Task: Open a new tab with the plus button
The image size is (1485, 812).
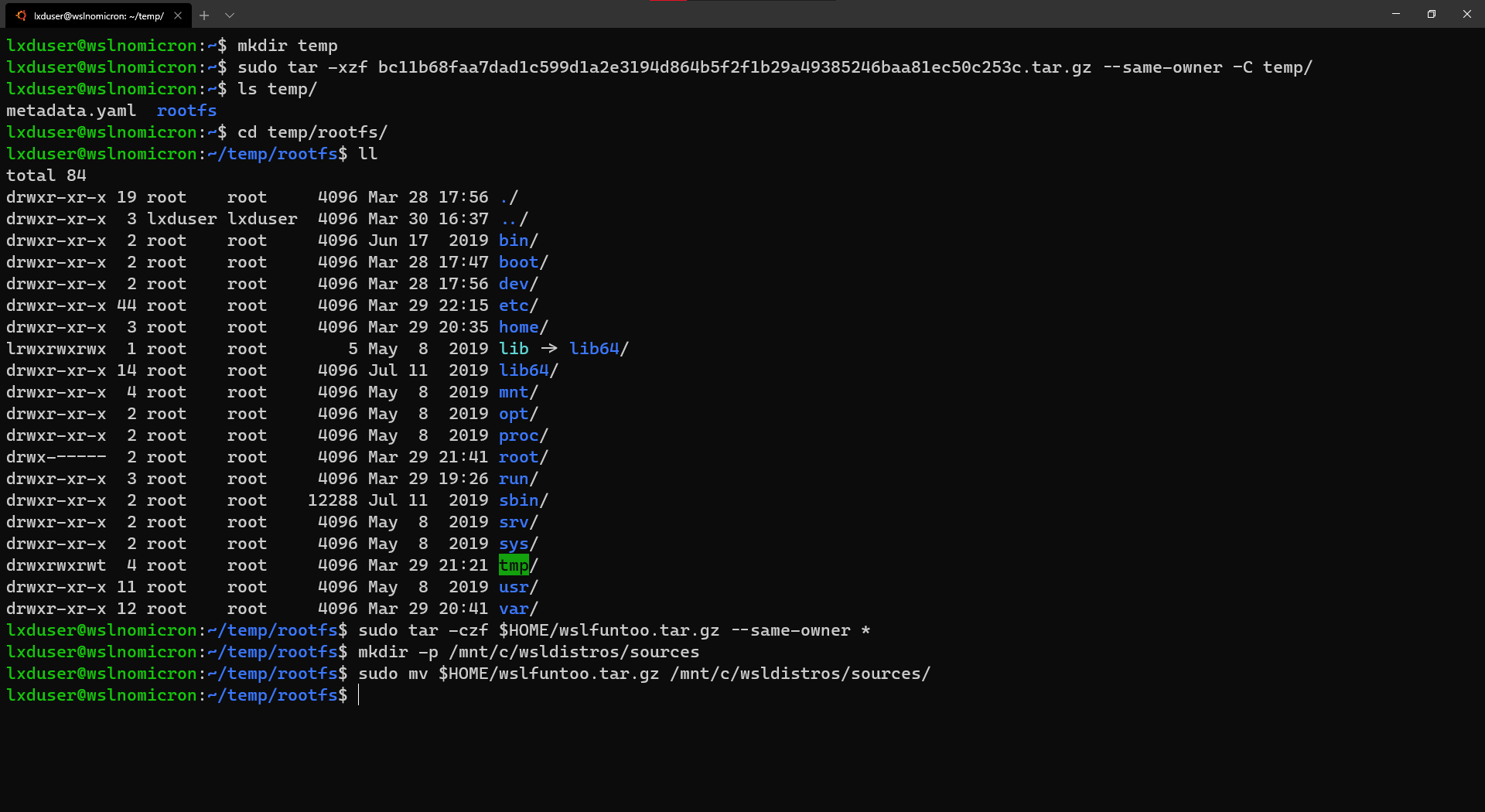Action: [204, 15]
